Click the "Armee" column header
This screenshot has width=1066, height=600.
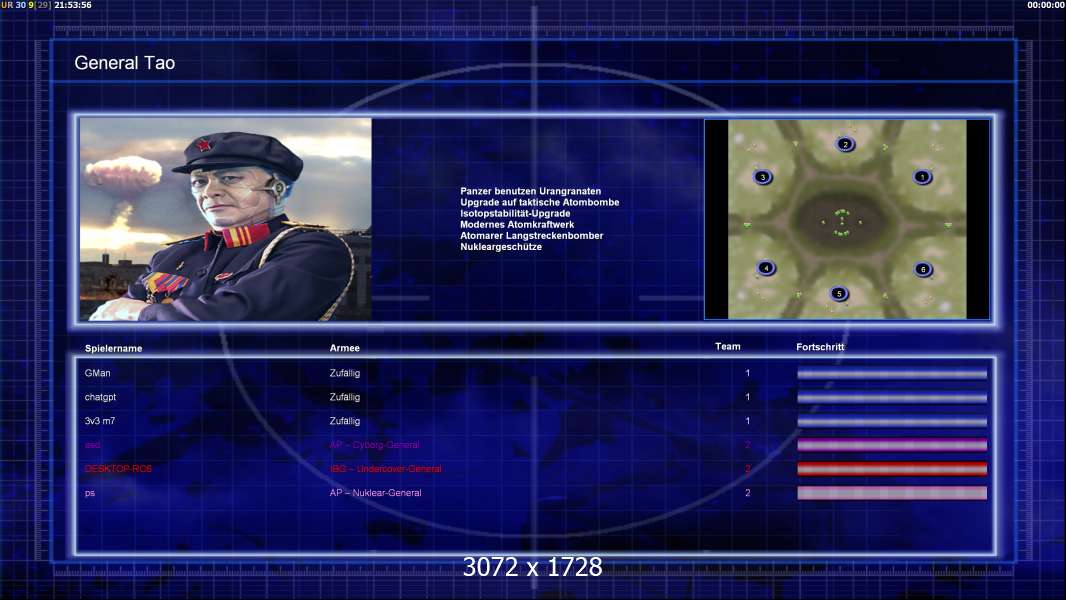pyautogui.click(x=345, y=348)
